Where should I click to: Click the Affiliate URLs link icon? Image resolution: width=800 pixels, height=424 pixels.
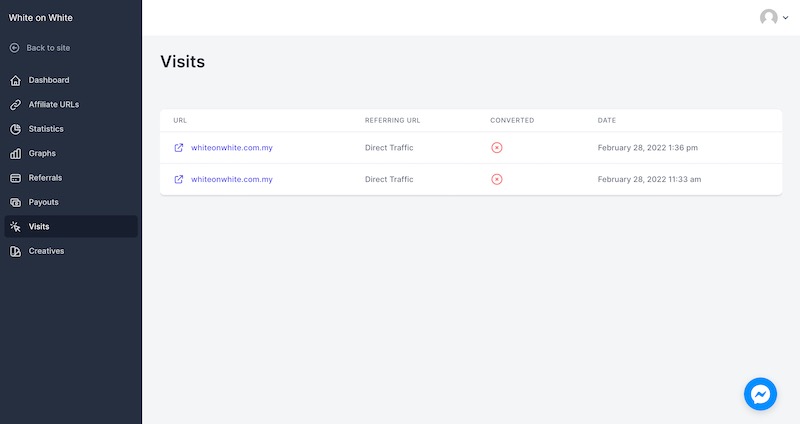coord(15,105)
